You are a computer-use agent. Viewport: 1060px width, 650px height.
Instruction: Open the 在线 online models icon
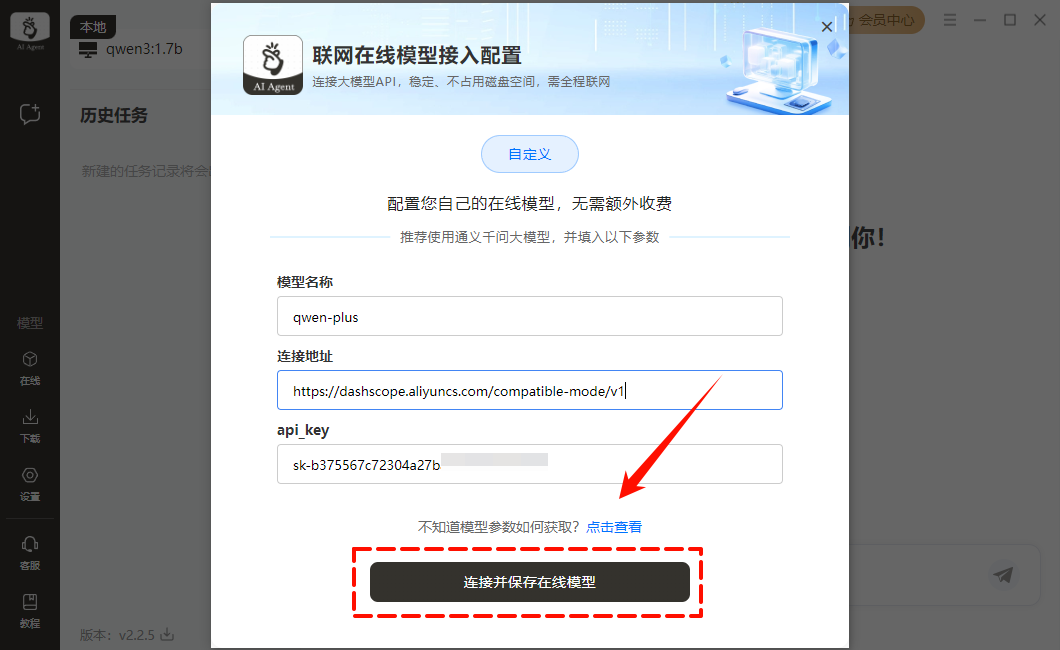(30, 368)
